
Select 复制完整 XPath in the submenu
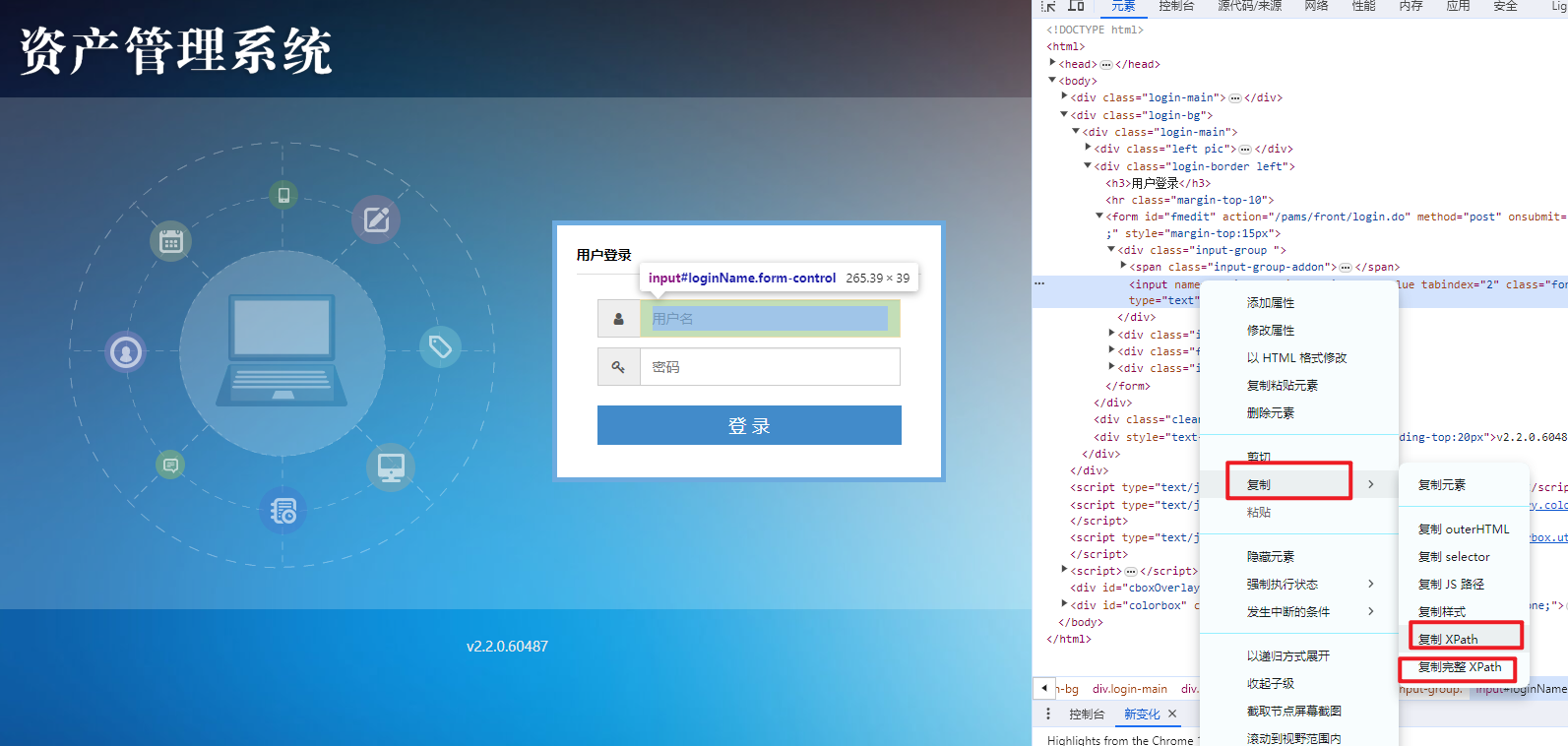[x=1464, y=667]
